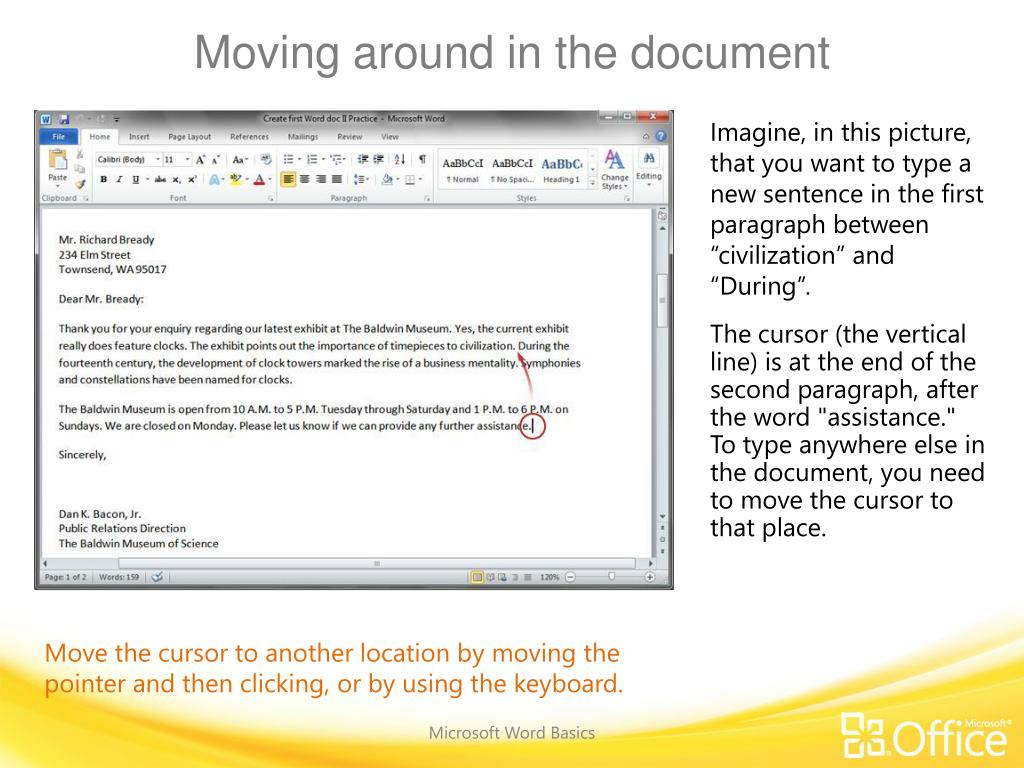The width and height of the screenshot is (1024, 768).
Task: Click the Word application icon in title bar
Action: click(46, 120)
